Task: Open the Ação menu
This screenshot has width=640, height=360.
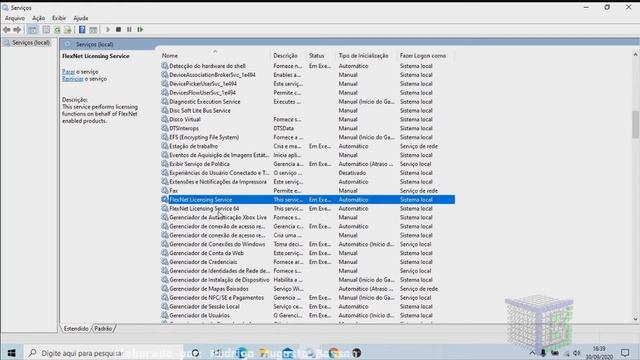Action: tap(38, 18)
